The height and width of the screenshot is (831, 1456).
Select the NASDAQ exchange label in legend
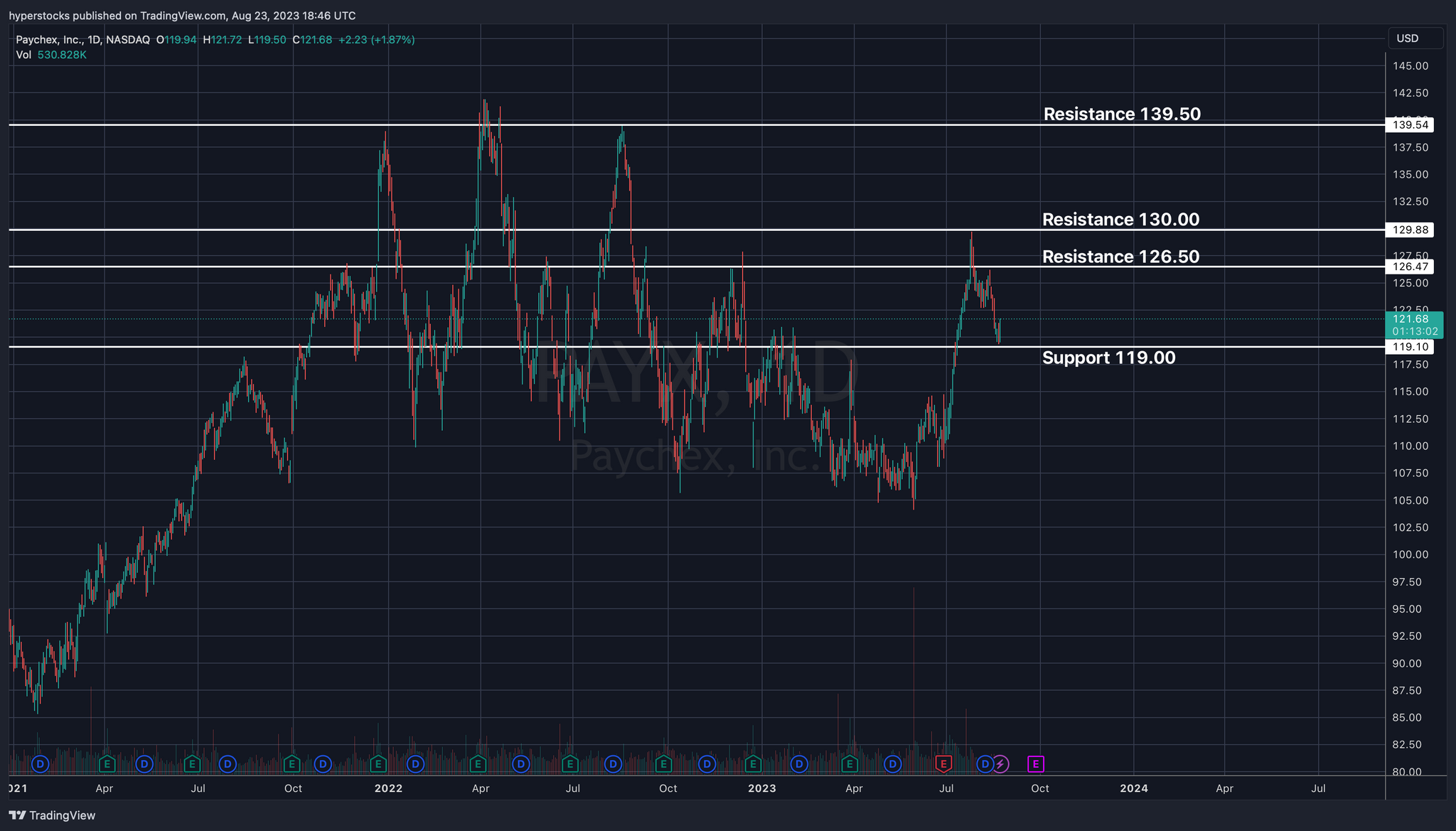pyautogui.click(x=127, y=40)
